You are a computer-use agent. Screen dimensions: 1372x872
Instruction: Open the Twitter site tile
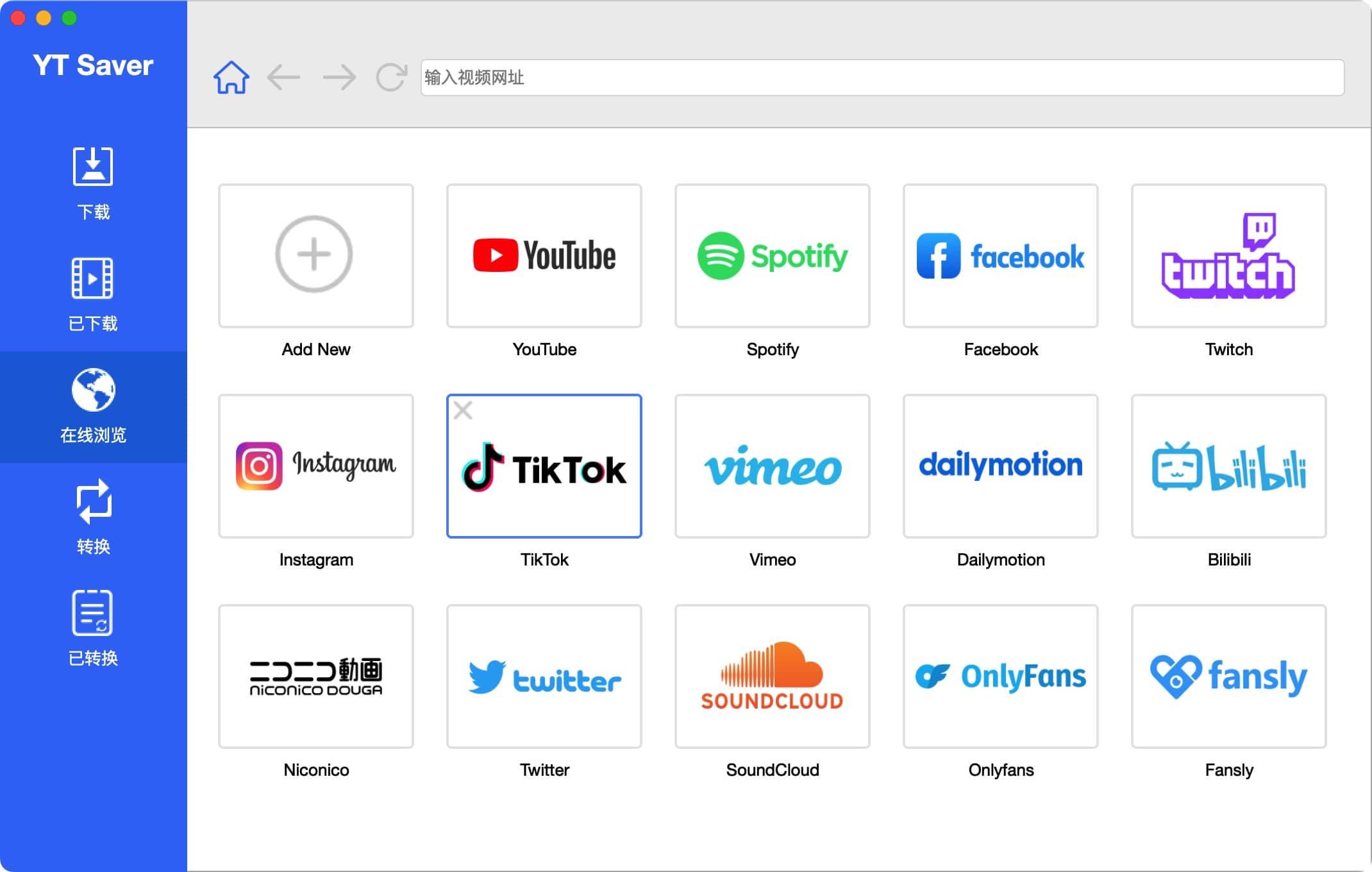544,676
